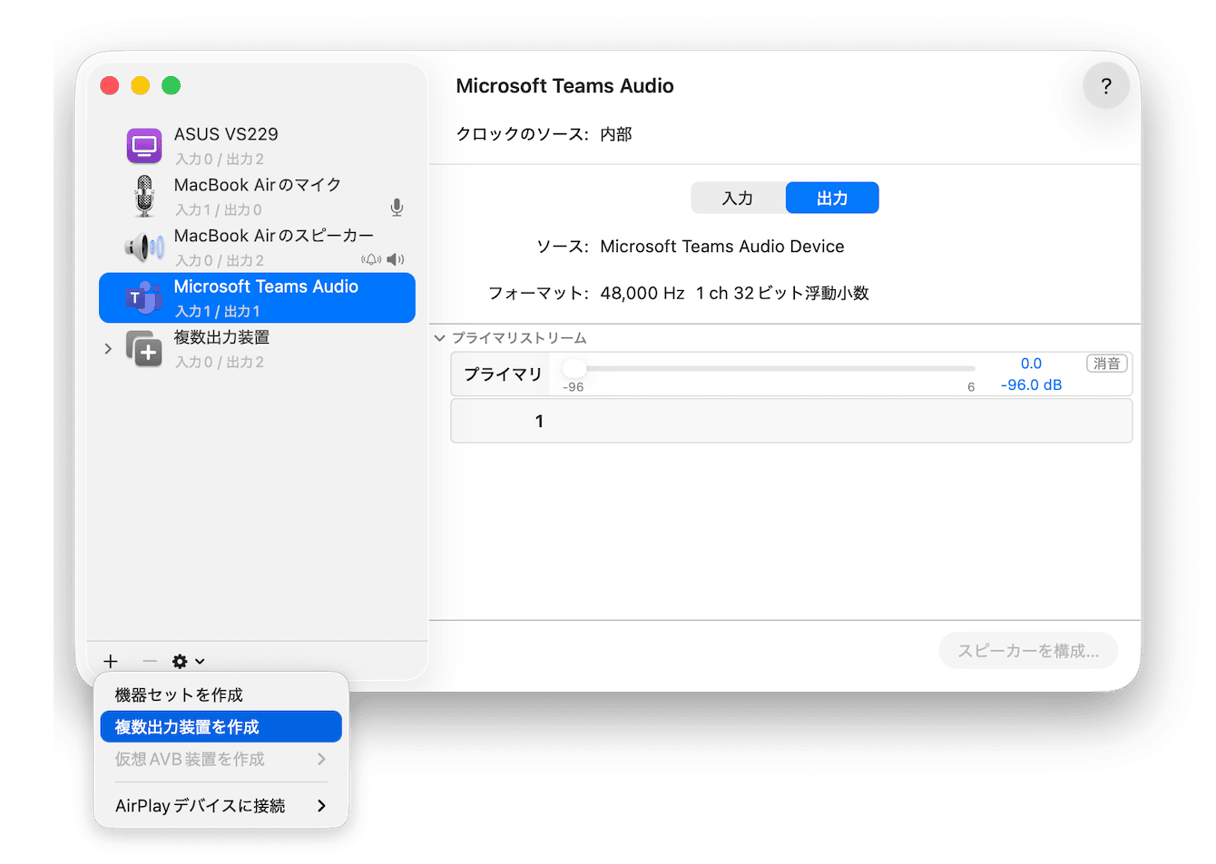Select the ASUS VS229 device row
Screen dimensions: 1216x864
[257, 146]
